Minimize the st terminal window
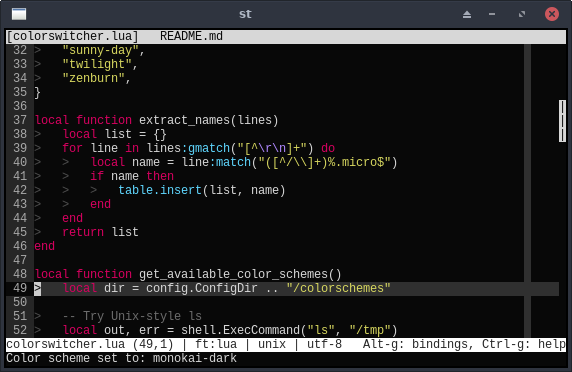The image size is (572, 372). tap(492, 14)
